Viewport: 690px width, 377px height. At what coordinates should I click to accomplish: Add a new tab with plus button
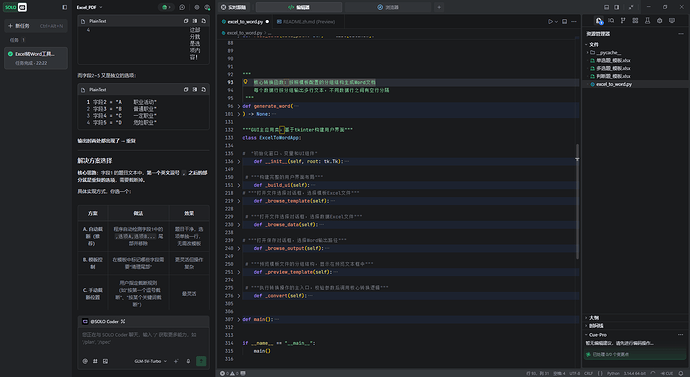click(439, 7)
